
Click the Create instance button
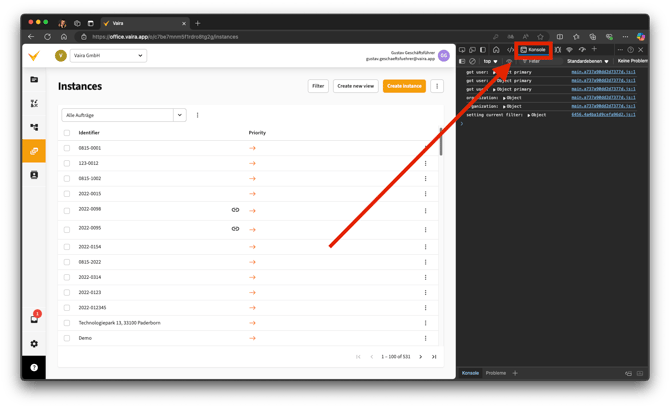tap(404, 86)
